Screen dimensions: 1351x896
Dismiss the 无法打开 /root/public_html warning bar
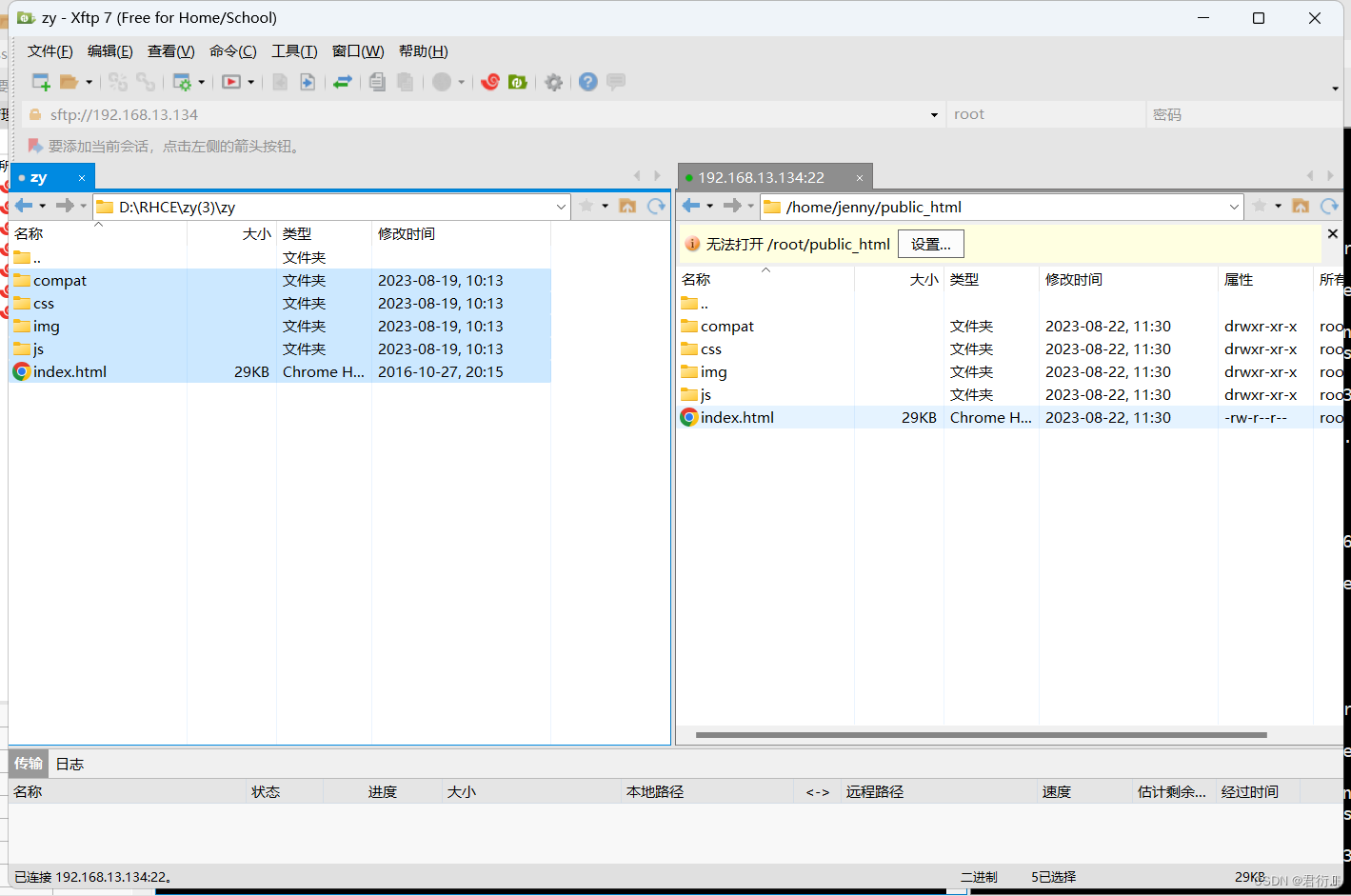[x=1333, y=233]
